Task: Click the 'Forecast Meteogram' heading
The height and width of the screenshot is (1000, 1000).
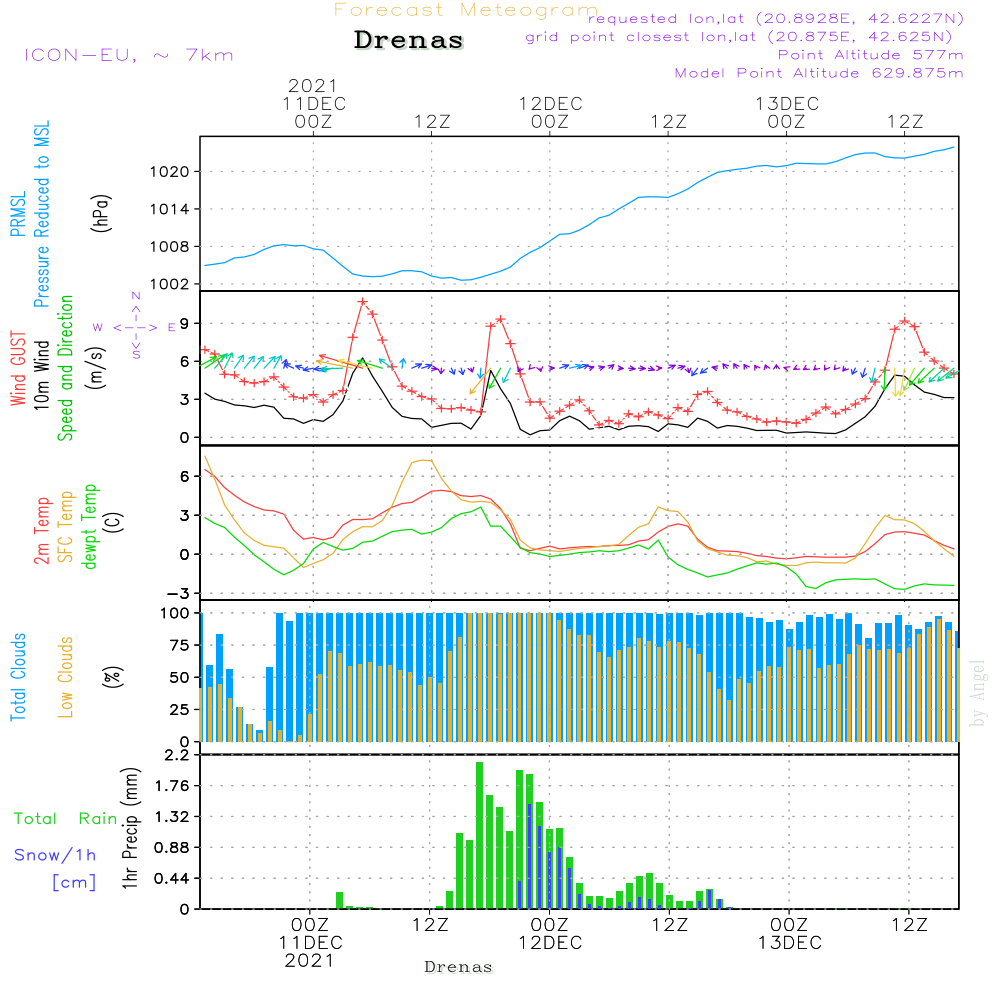Action: click(x=466, y=10)
